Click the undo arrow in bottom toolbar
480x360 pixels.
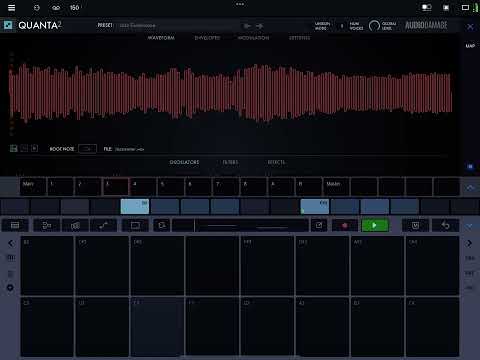coord(445,226)
